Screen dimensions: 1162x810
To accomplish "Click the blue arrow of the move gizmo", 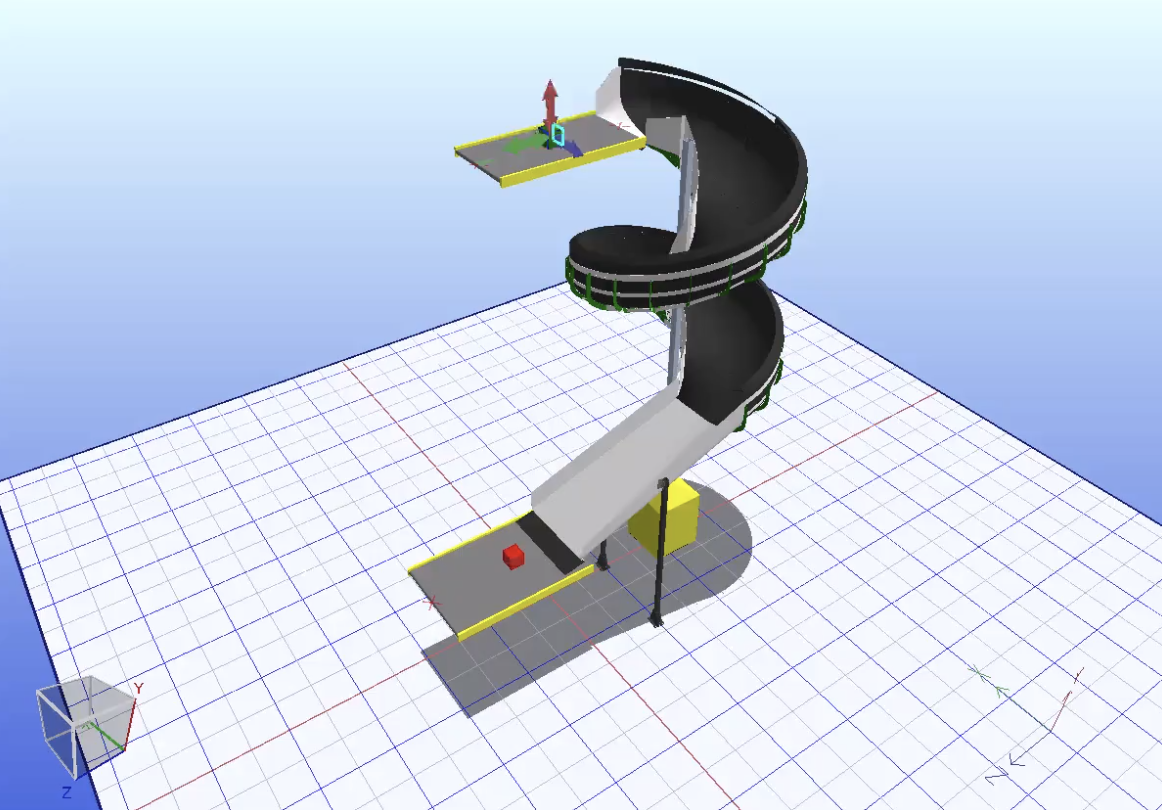I will (575, 149).
